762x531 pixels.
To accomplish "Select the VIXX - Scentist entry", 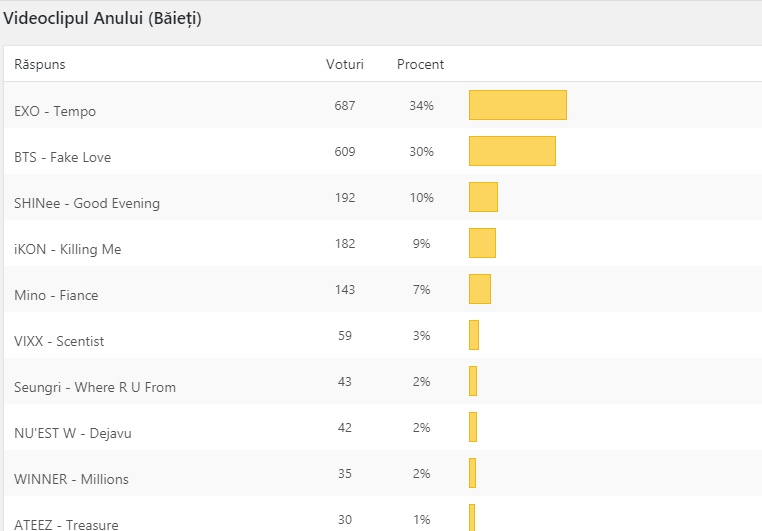I will 59,341.
